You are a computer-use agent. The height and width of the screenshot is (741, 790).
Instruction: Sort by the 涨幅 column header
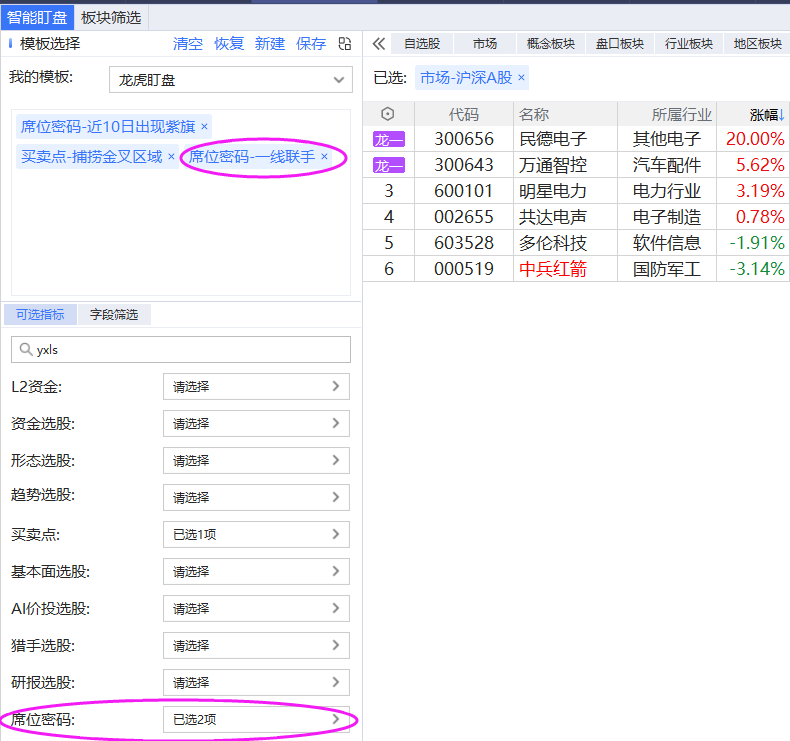pos(766,114)
